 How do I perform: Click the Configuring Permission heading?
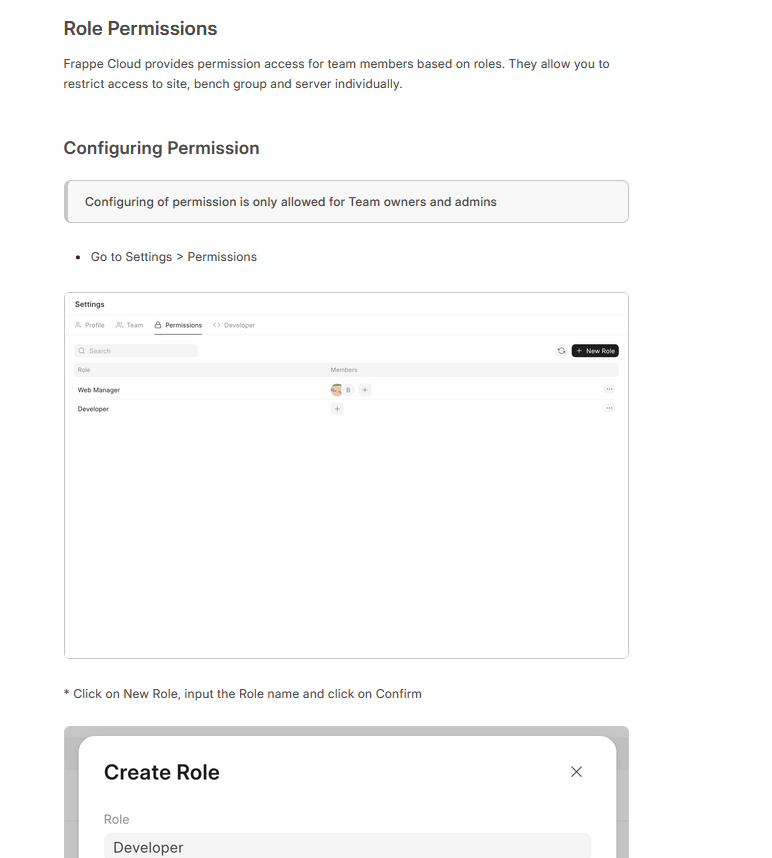coord(161,148)
